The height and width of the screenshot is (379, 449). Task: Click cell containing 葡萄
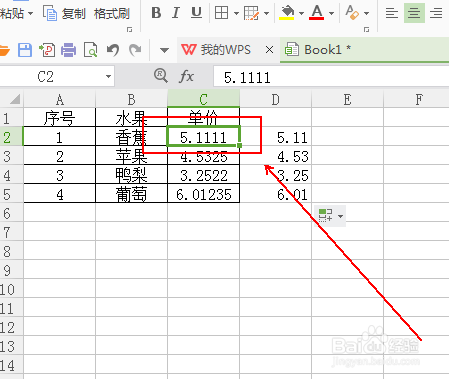click(x=131, y=194)
